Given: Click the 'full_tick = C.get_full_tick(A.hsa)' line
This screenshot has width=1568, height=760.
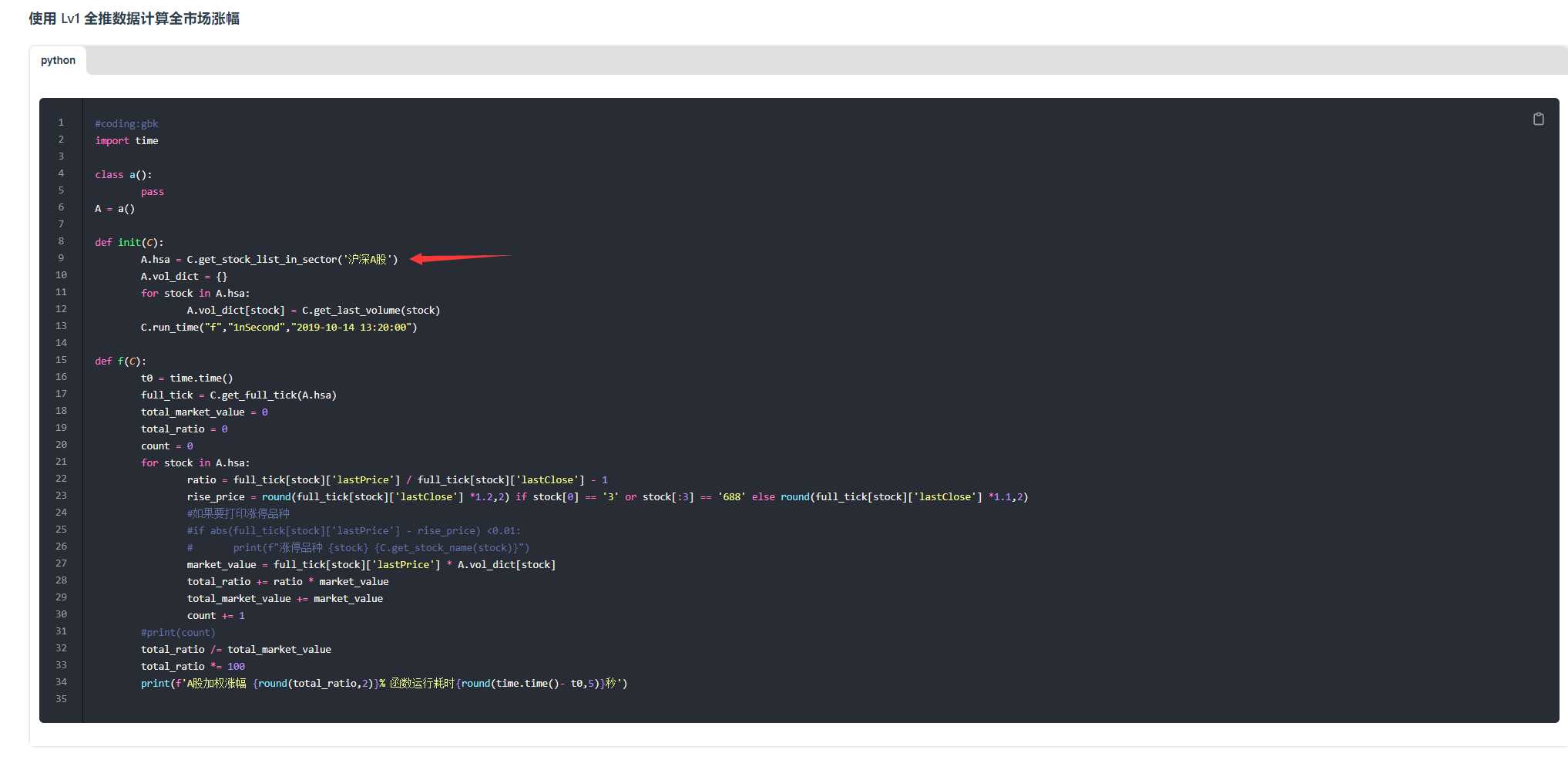Looking at the screenshot, I should [238, 395].
